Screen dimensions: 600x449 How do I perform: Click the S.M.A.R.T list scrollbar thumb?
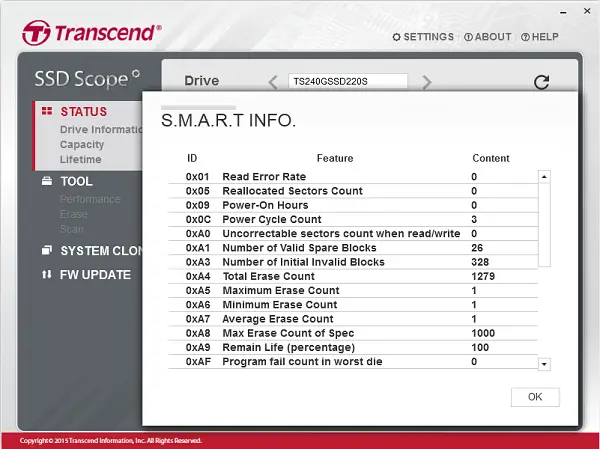pyautogui.click(x=544, y=224)
